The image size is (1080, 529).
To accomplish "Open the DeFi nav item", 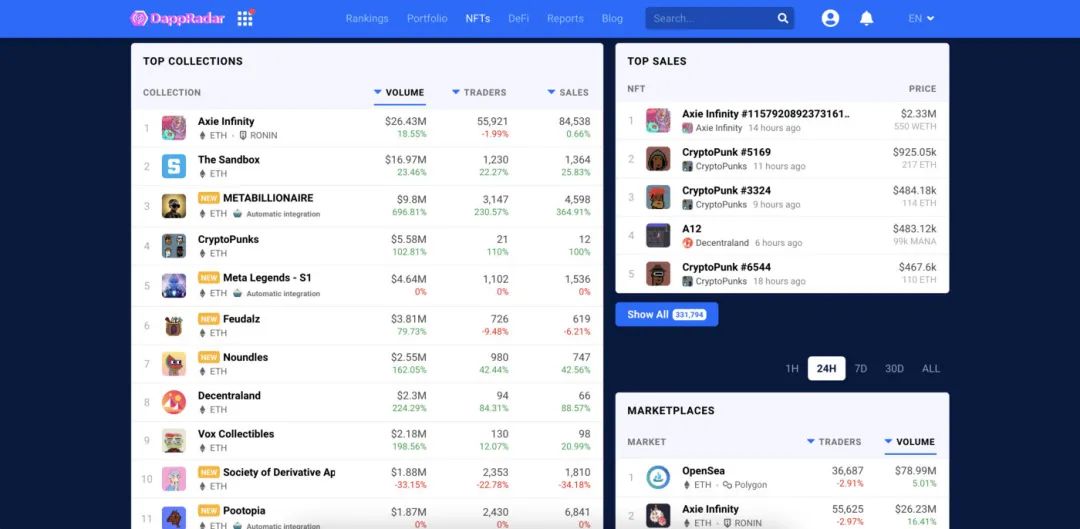I will 519,19.
